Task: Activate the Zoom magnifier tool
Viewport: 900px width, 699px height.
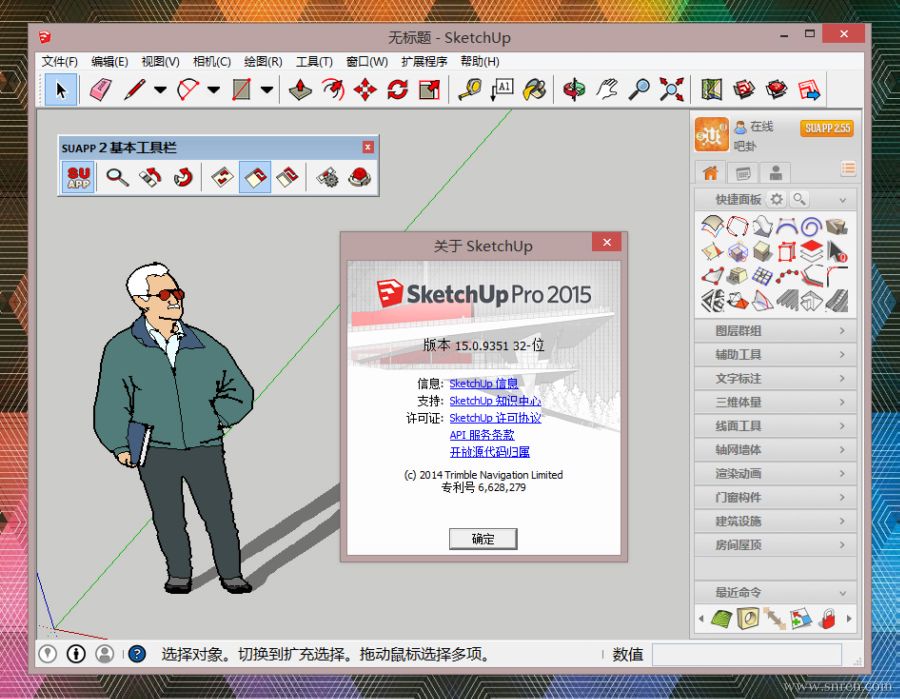Action: 639,90
